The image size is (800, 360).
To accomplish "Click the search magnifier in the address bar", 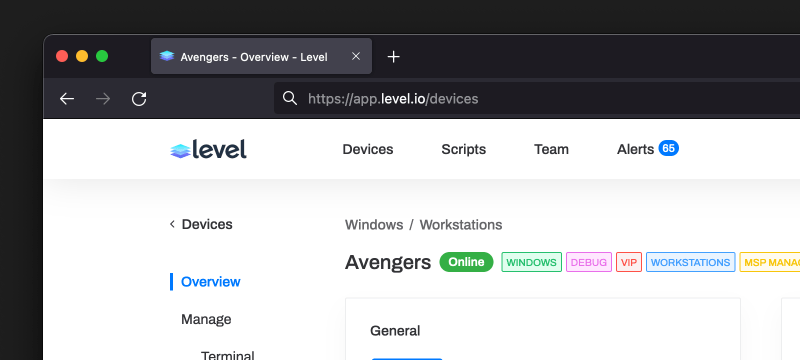I will click(290, 98).
